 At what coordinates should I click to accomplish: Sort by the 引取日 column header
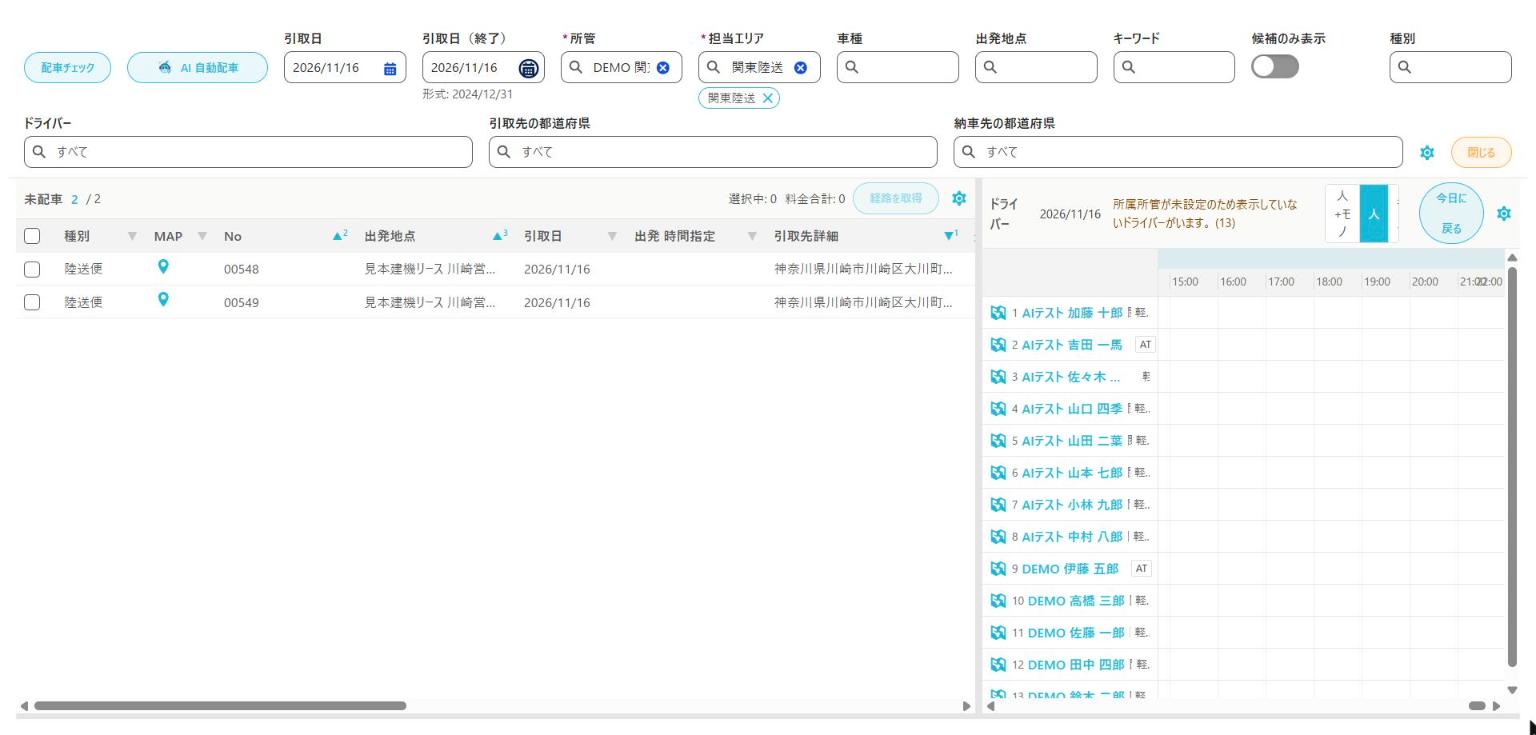tap(542, 236)
